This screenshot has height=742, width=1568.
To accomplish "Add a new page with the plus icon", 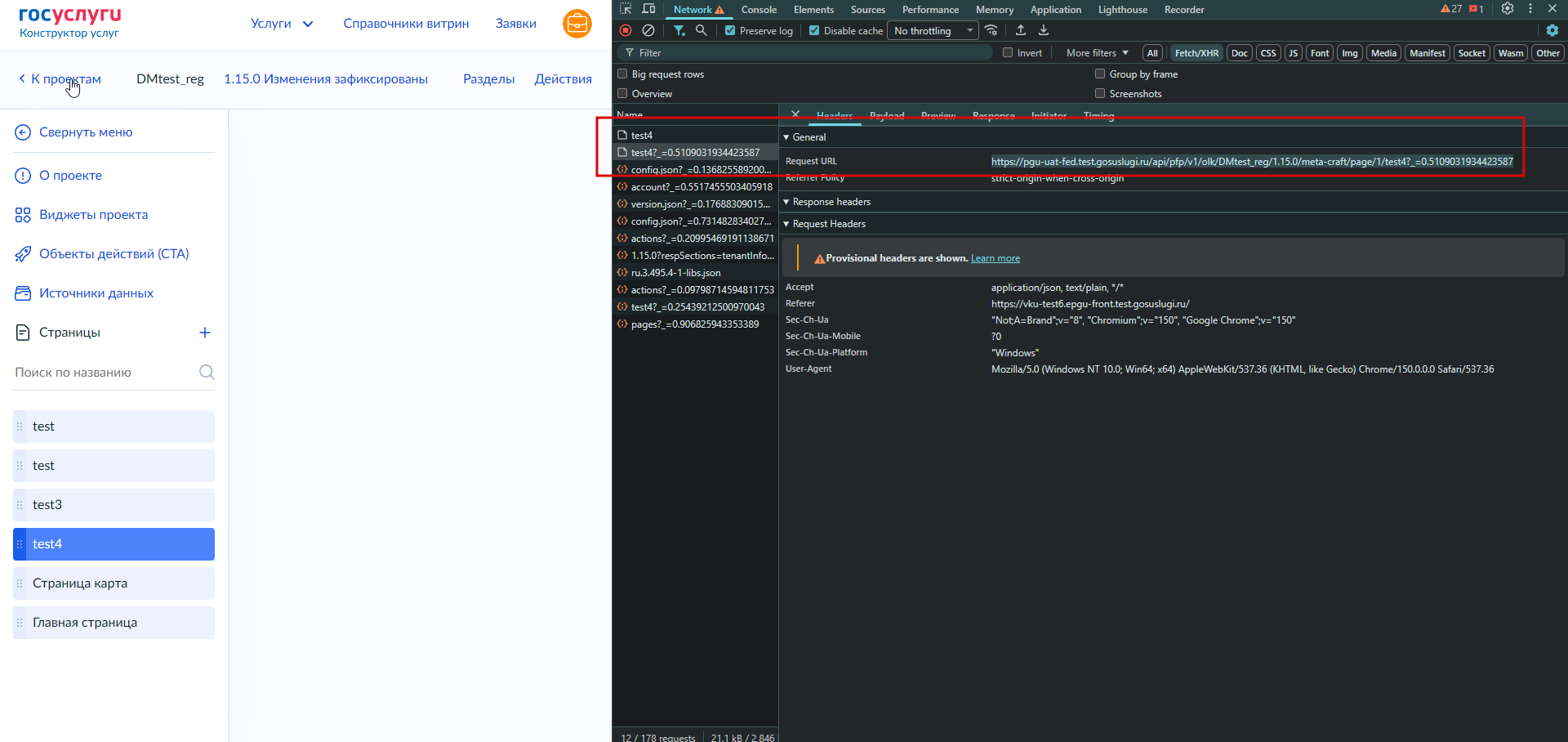I will (205, 333).
